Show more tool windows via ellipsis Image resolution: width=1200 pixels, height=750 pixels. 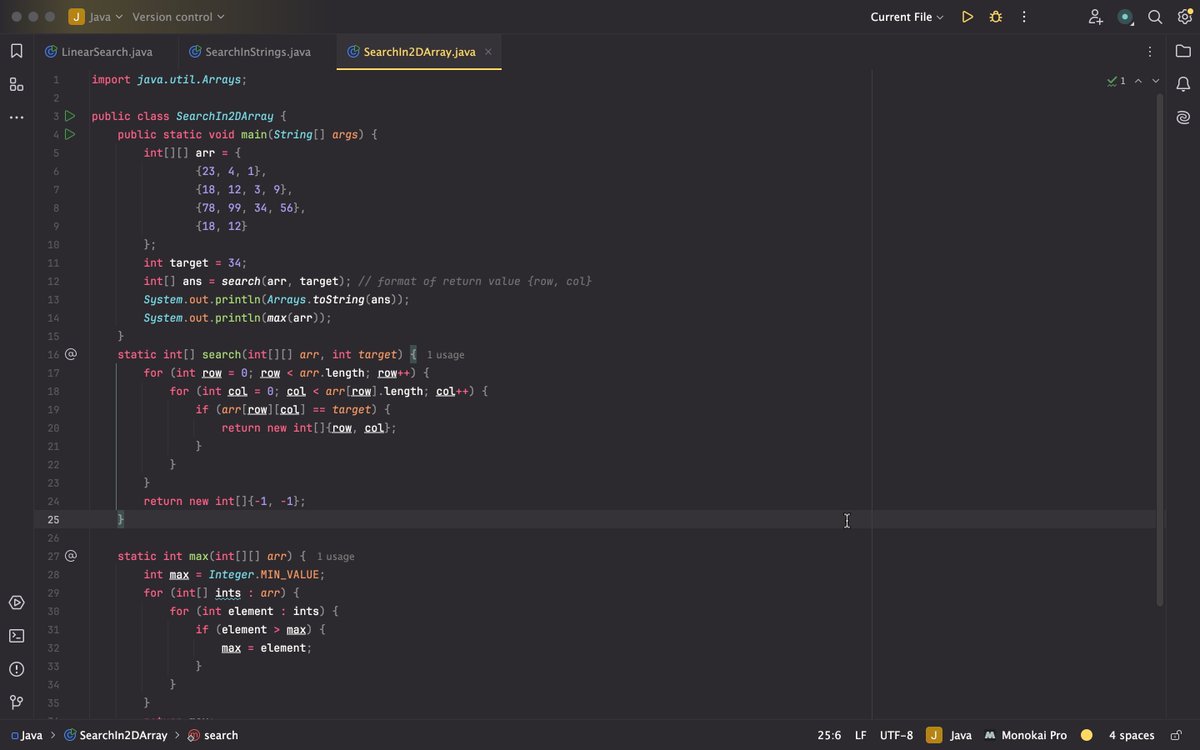tap(16, 117)
